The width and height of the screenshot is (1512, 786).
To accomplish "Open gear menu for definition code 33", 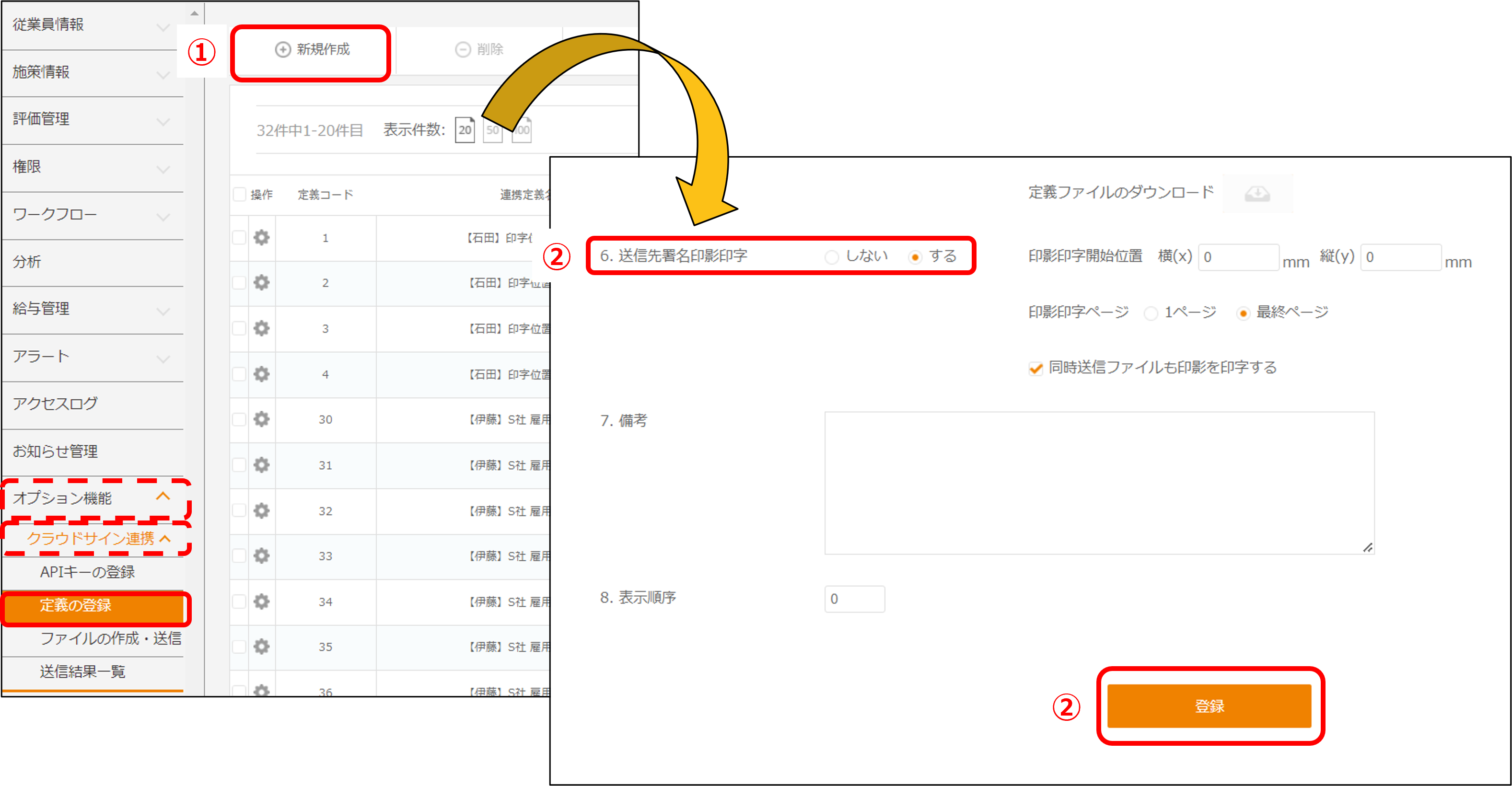I will click(261, 556).
